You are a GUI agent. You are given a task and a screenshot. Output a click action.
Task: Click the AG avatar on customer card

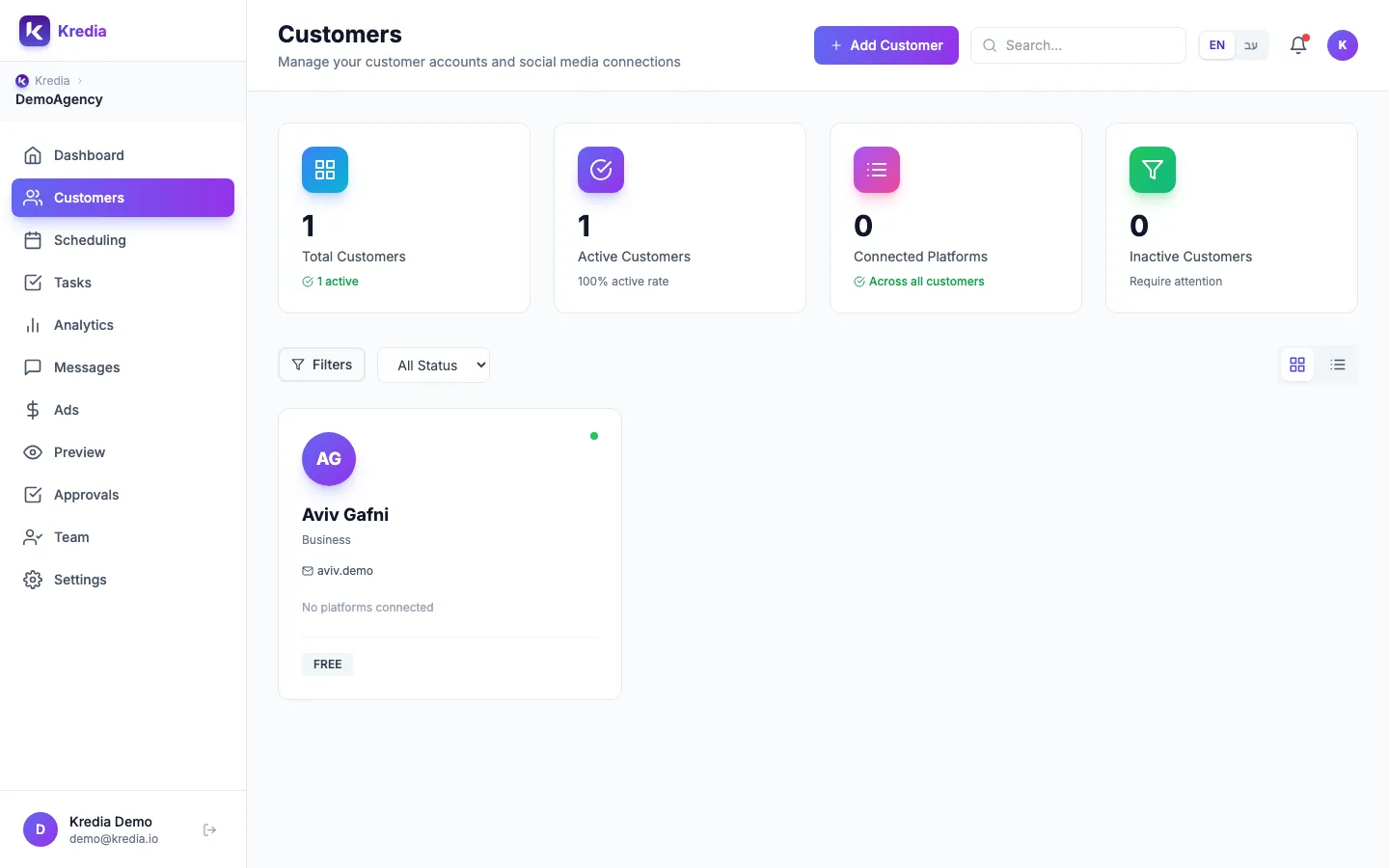329,459
